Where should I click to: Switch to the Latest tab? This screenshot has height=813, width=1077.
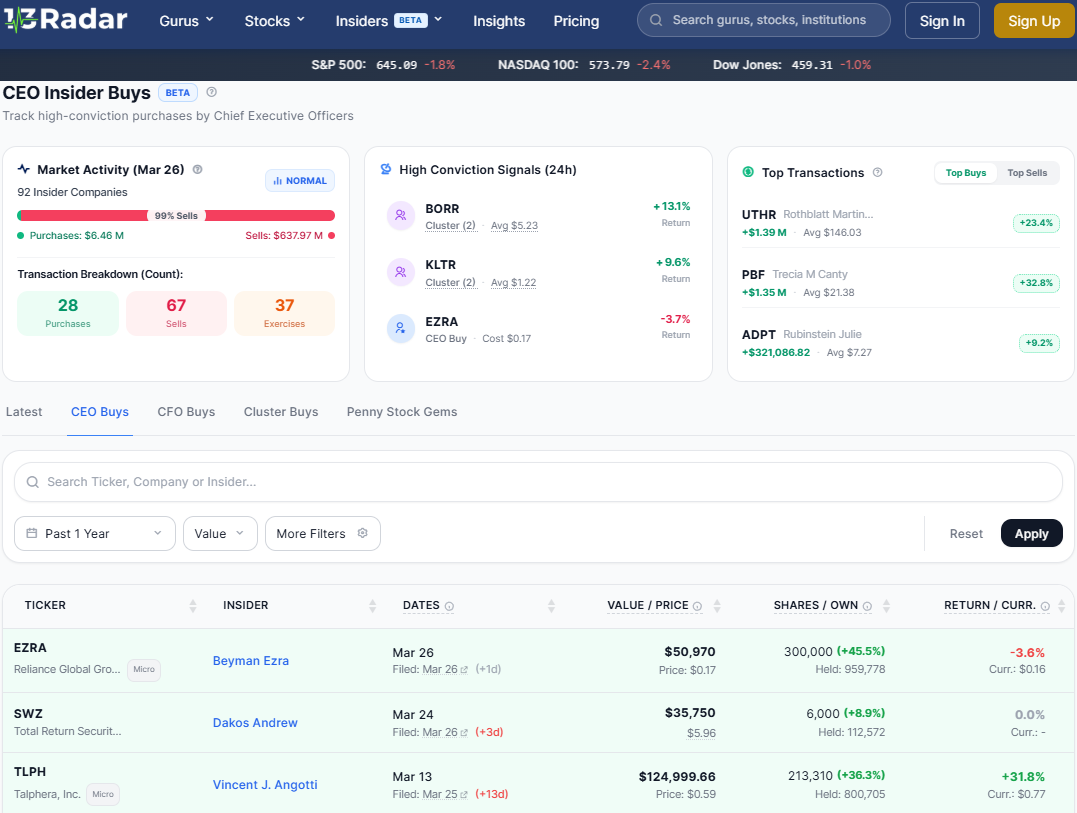24,412
